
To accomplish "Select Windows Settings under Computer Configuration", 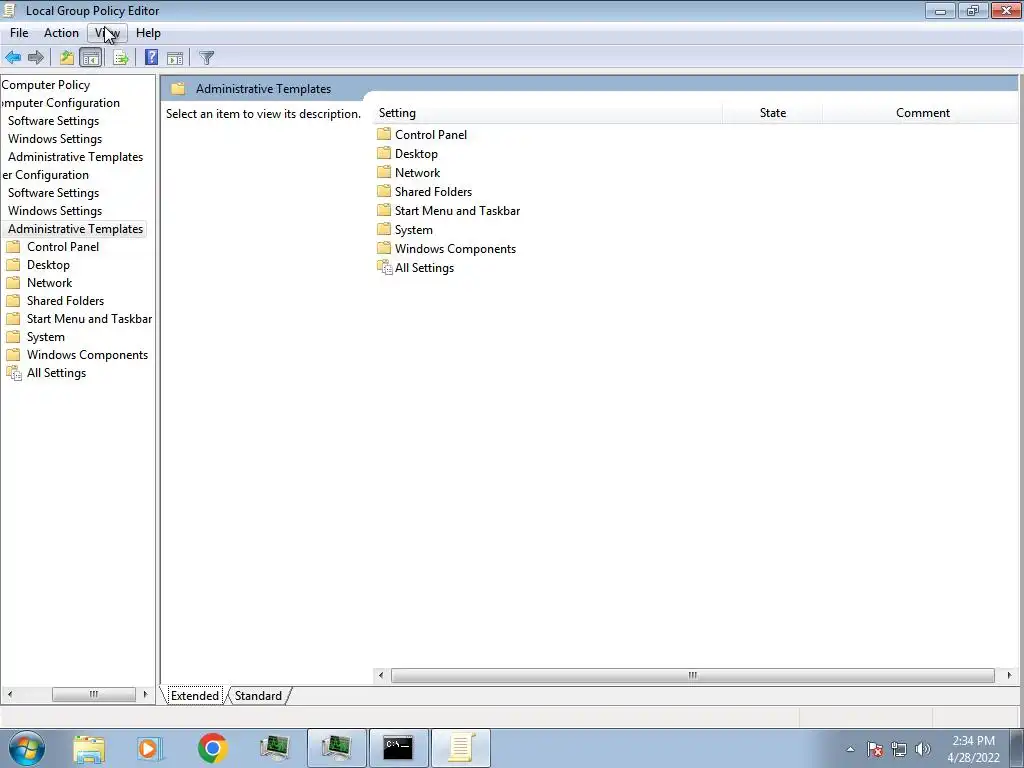I will click(55, 139).
